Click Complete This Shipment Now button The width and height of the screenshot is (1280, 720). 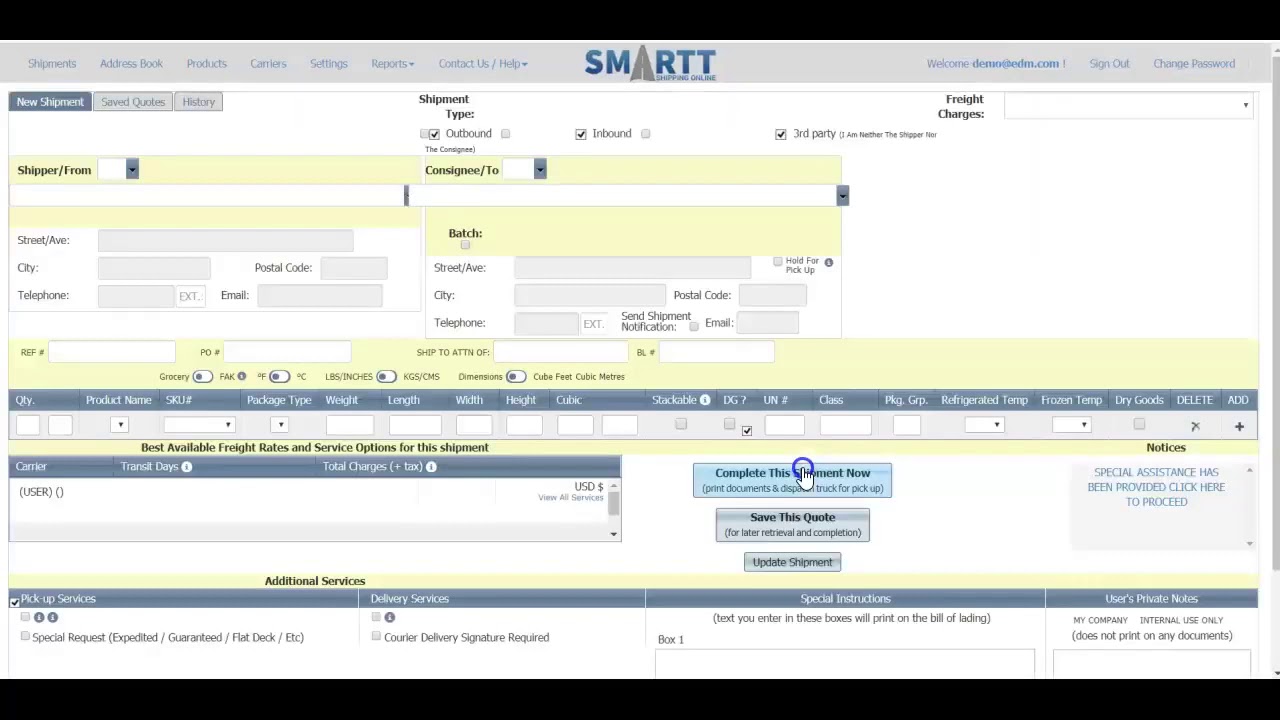[x=792, y=480]
